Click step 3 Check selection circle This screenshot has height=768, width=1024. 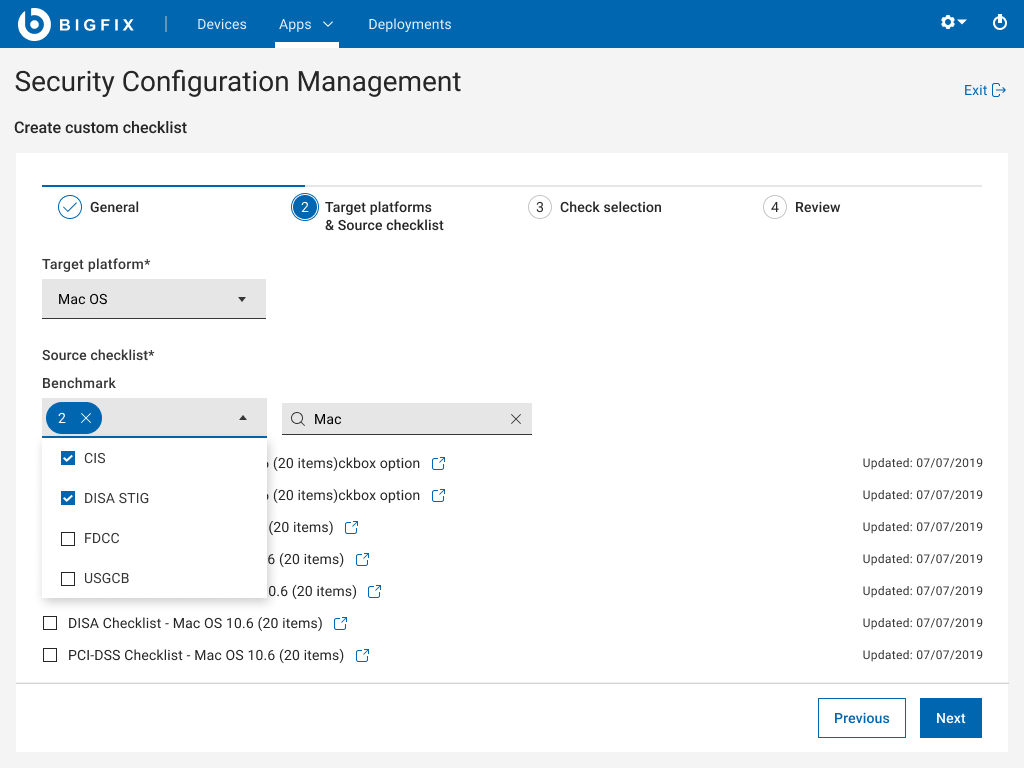coord(539,207)
